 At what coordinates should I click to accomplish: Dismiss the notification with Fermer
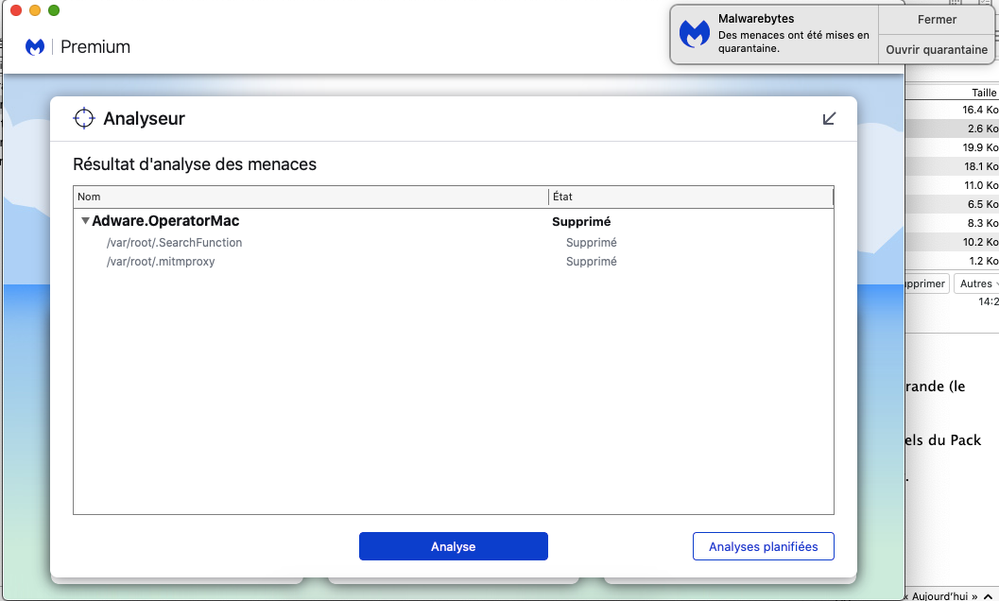pos(936,18)
